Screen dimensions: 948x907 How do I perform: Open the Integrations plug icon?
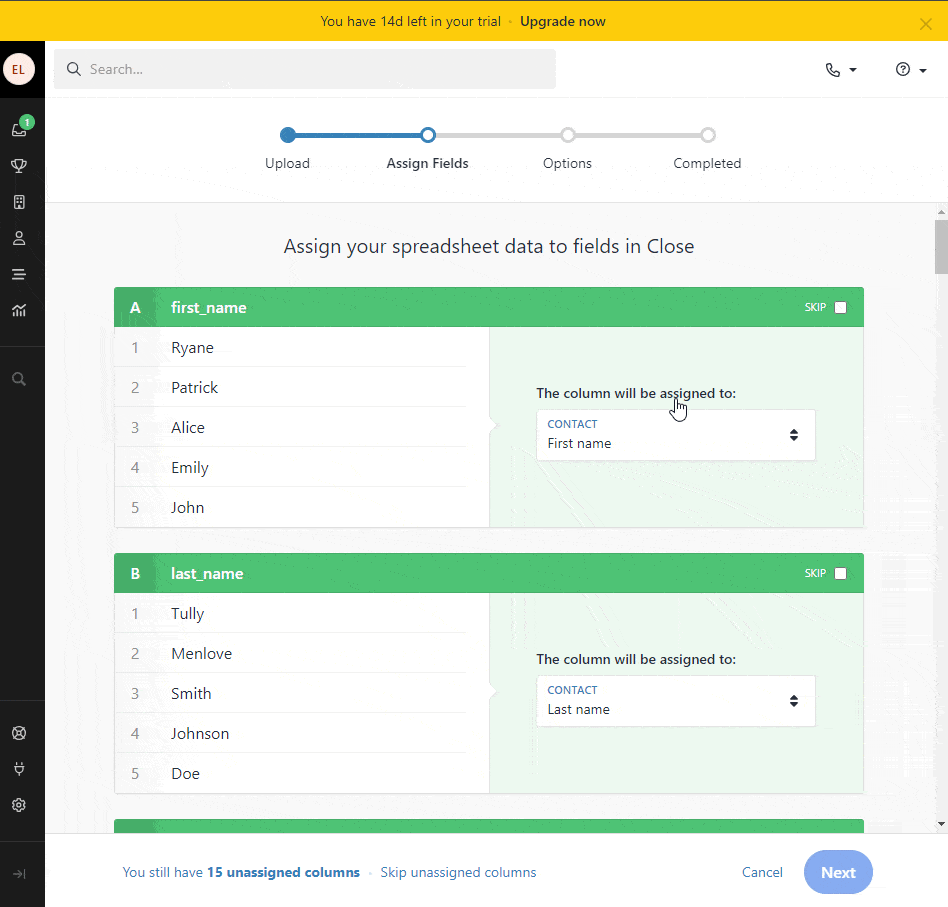click(19, 769)
